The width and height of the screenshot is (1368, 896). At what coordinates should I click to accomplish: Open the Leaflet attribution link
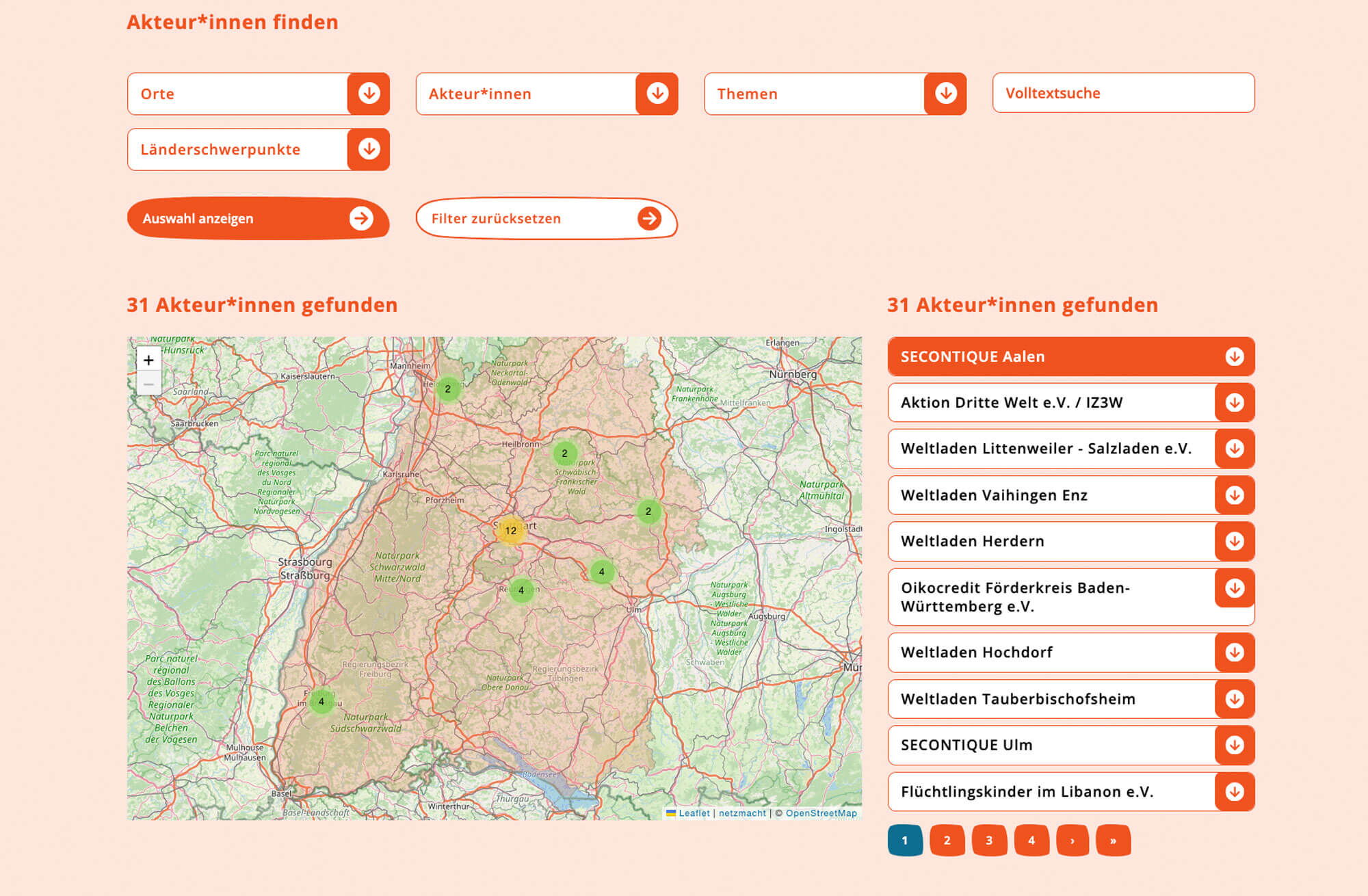click(x=694, y=813)
